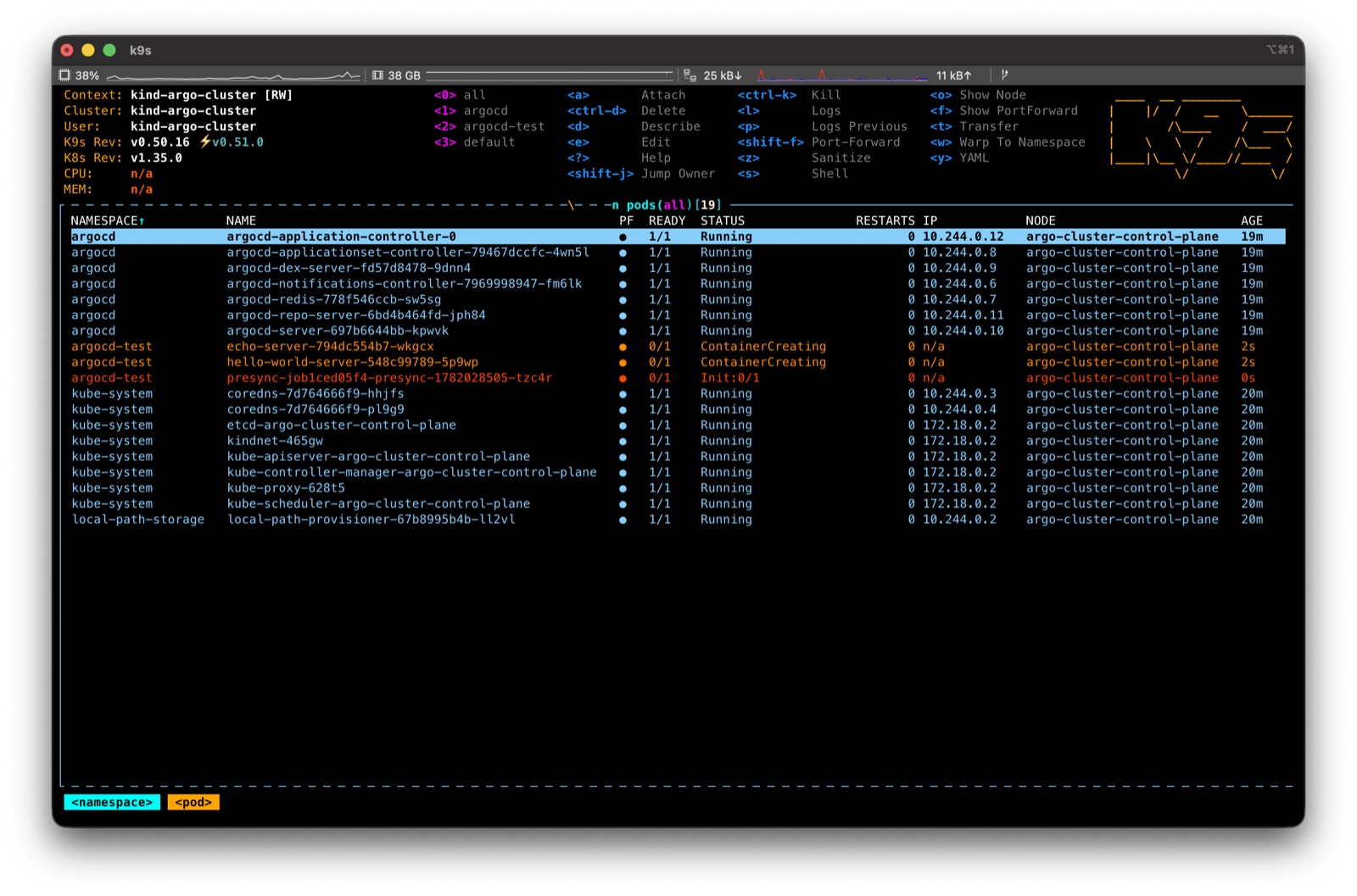Click the <p> Logs Previous hint

click(x=822, y=126)
